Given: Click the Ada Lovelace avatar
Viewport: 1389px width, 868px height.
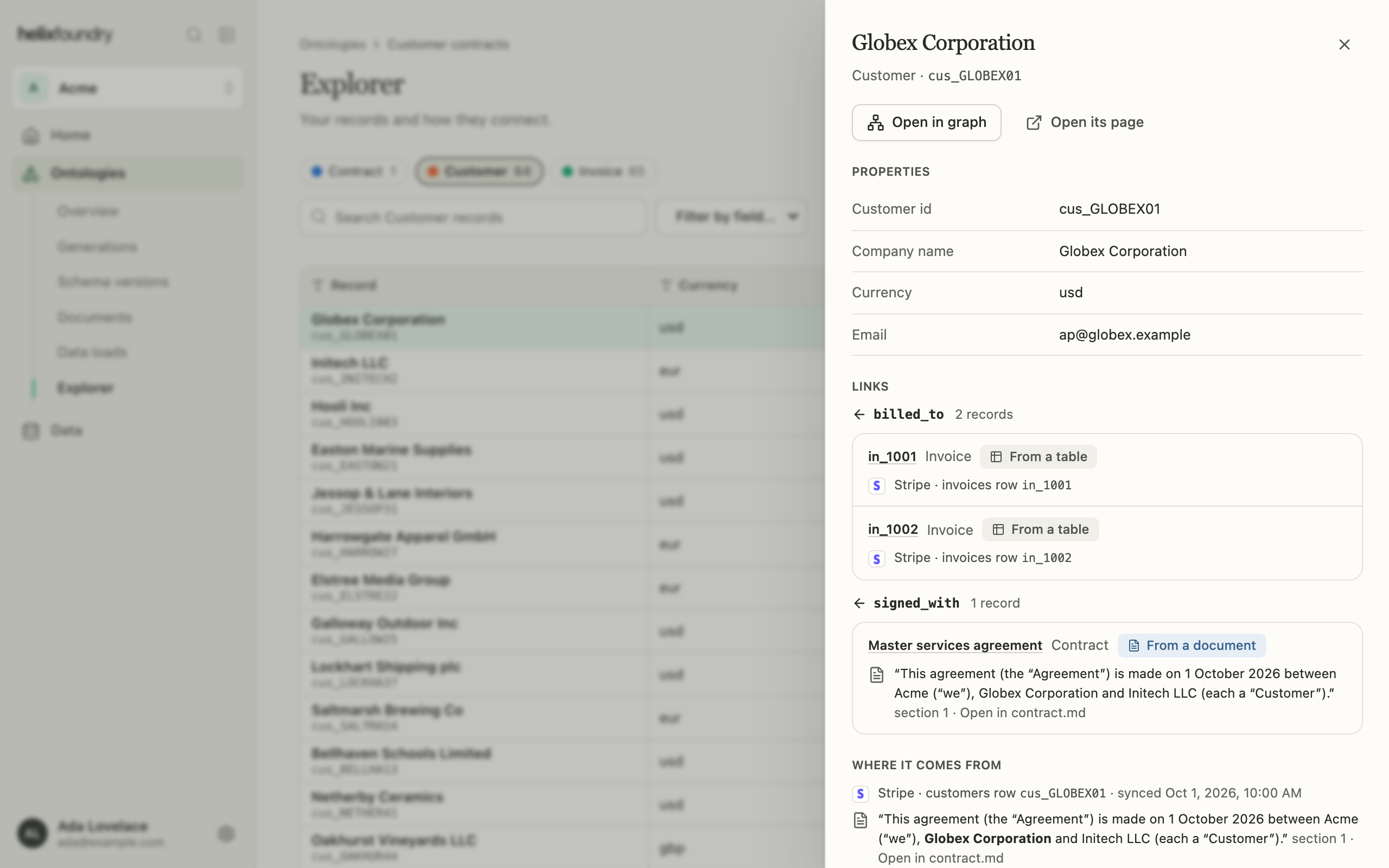Looking at the screenshot, I should pyautogui.click(x=32, y=834).
